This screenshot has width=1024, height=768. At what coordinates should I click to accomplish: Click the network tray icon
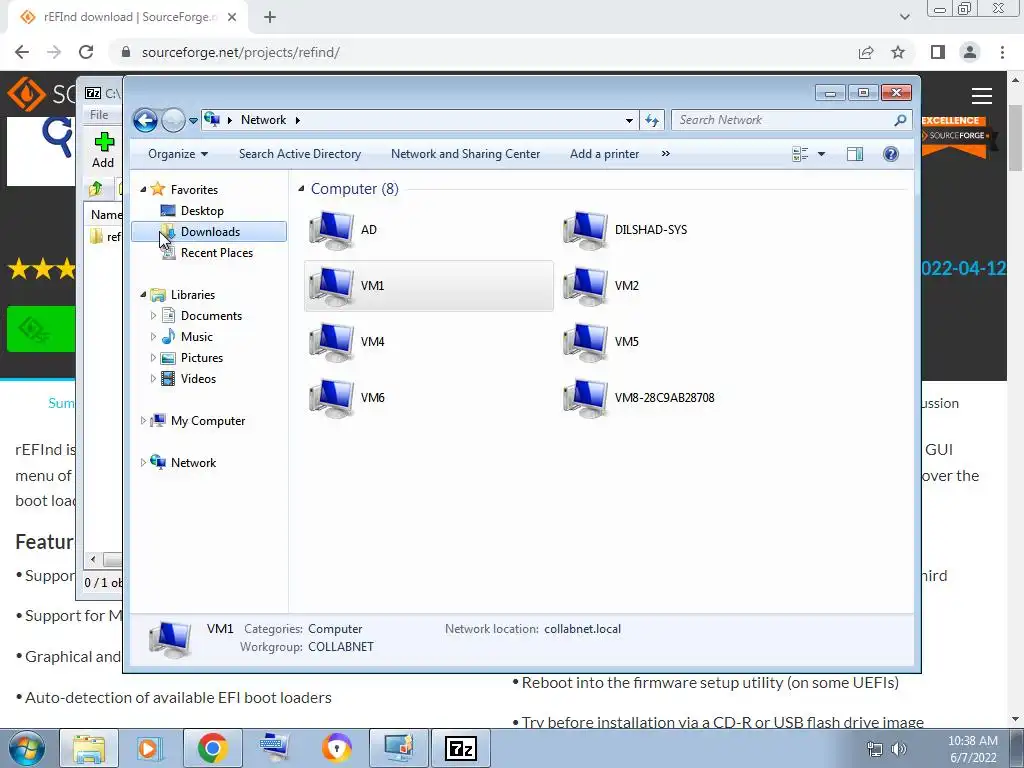click(874, 748)
